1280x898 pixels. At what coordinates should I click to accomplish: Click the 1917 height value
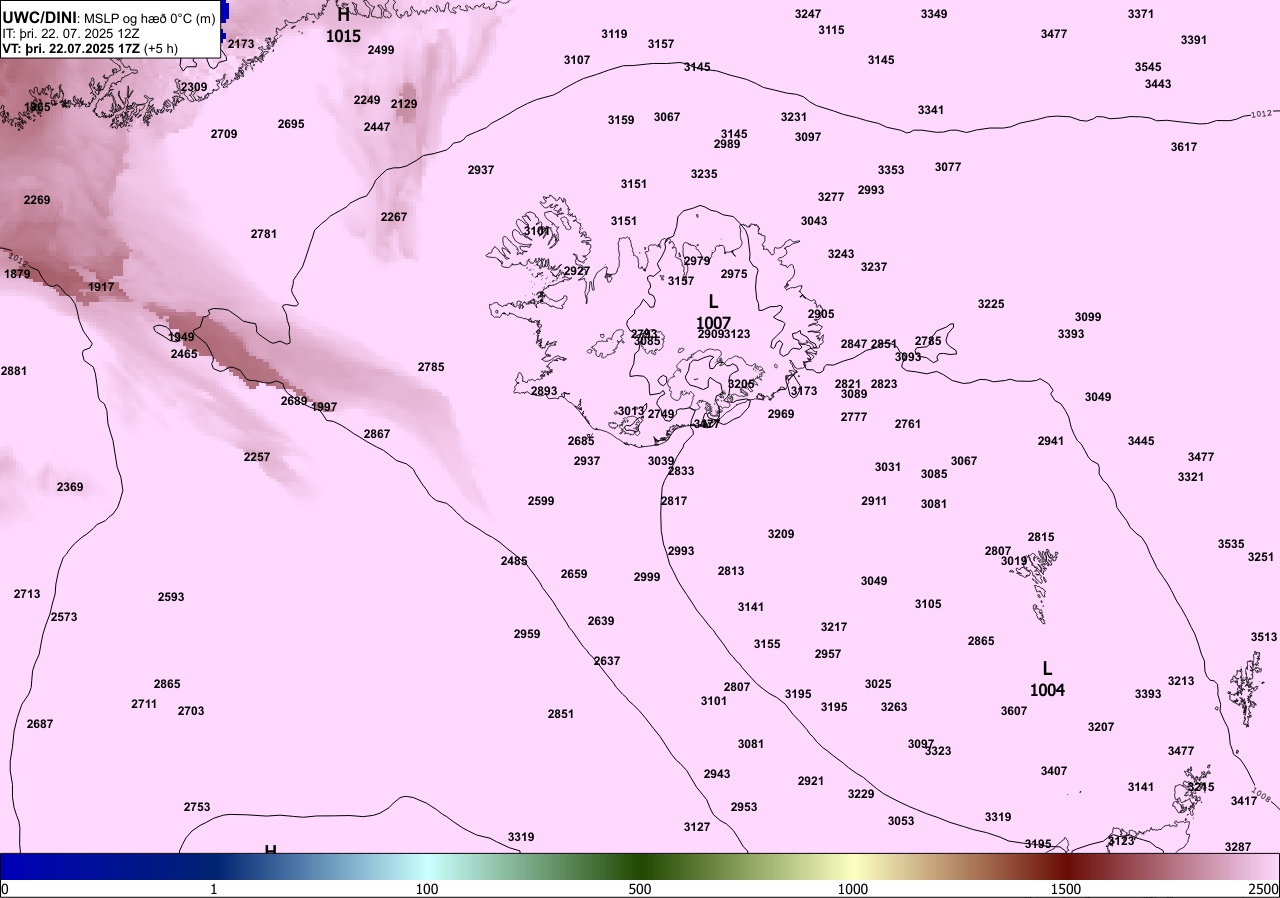pos(101,287)
